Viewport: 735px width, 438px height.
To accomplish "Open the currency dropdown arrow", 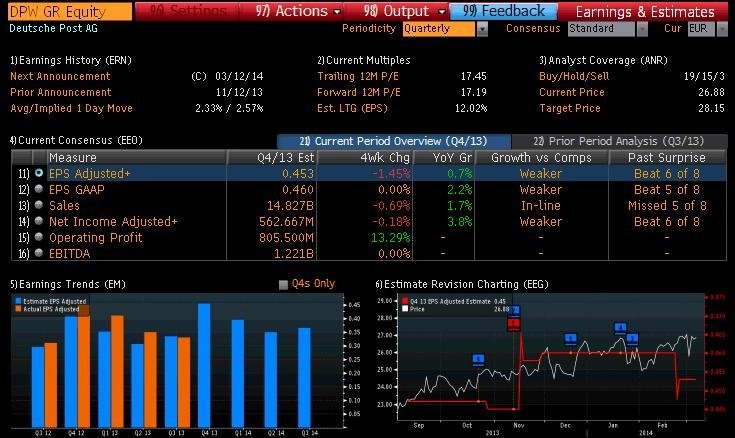I will click(x=722, y=29).
